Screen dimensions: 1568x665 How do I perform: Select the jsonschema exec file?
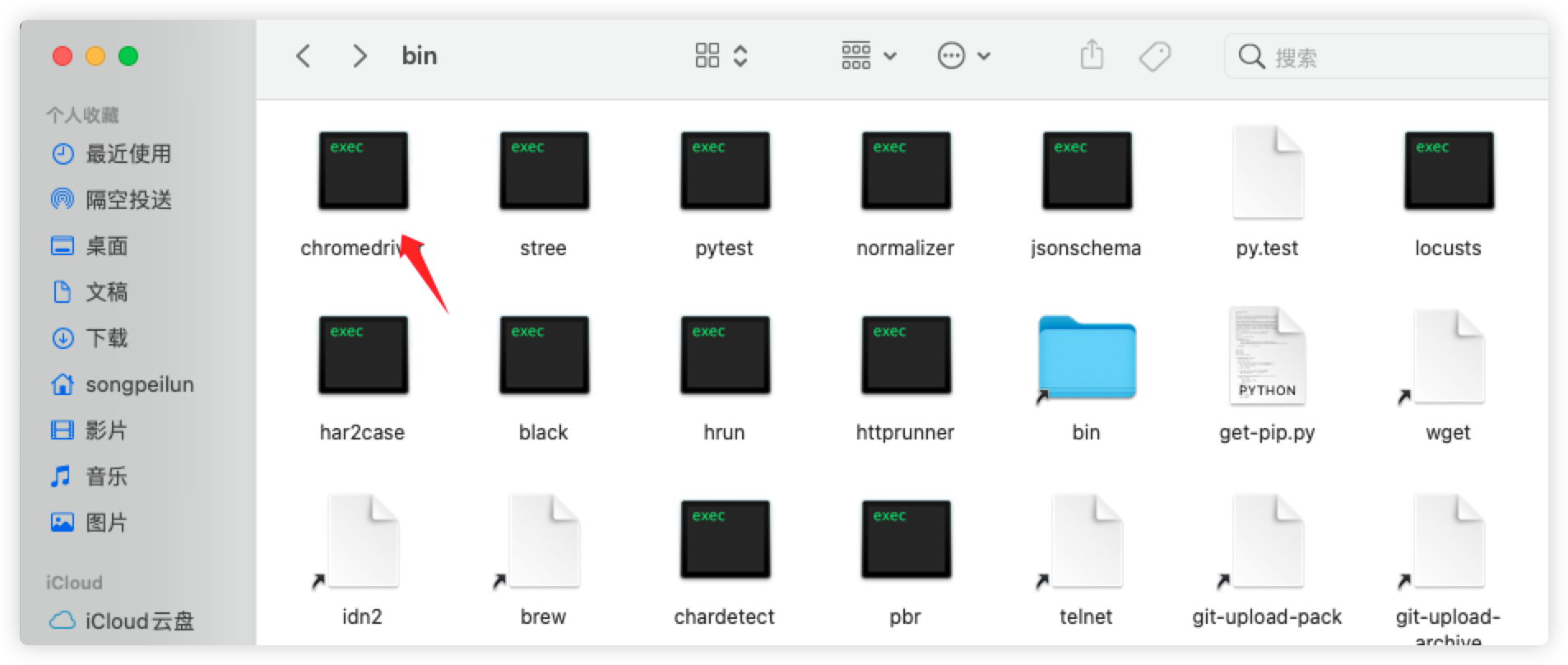(1087, 170)
